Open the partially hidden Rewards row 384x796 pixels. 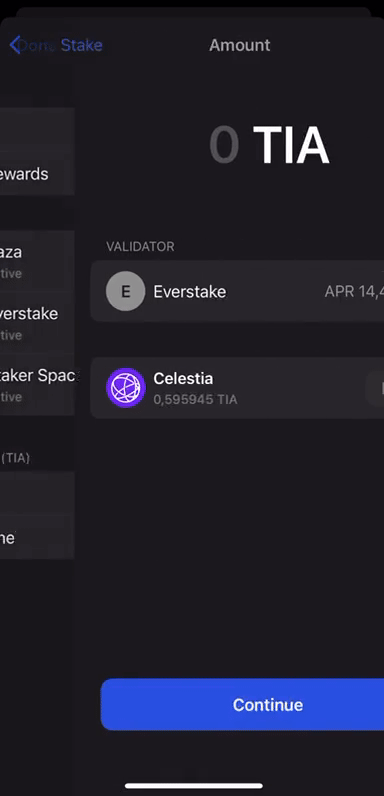pos(37,174)
